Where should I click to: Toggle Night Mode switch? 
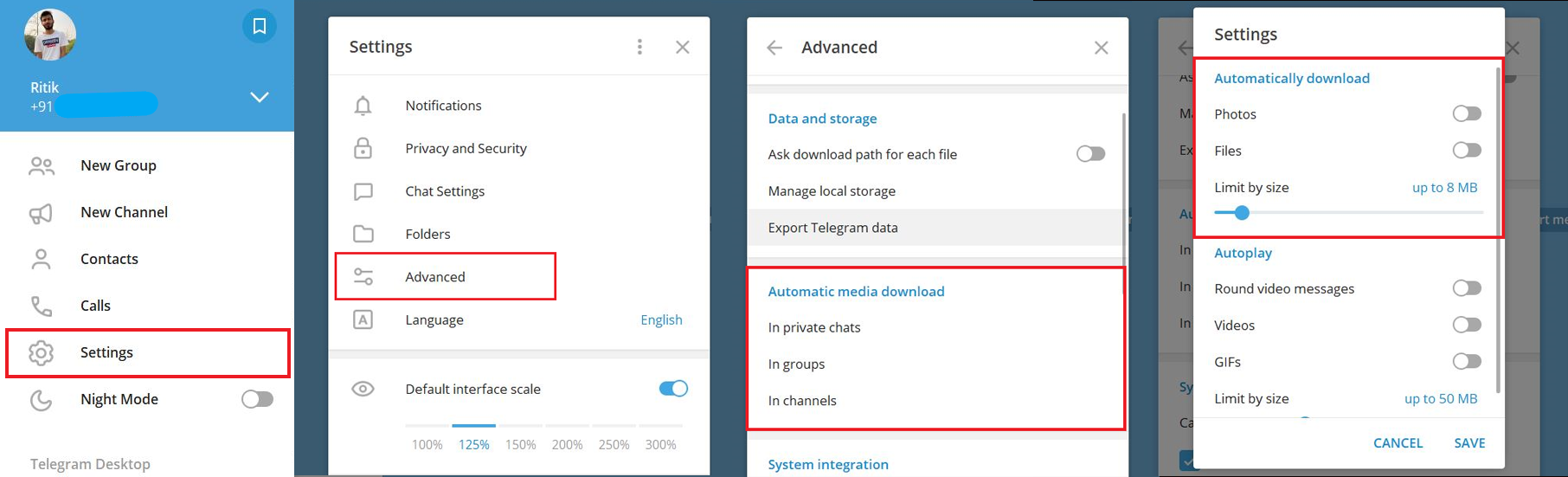(x=257, y=399)
